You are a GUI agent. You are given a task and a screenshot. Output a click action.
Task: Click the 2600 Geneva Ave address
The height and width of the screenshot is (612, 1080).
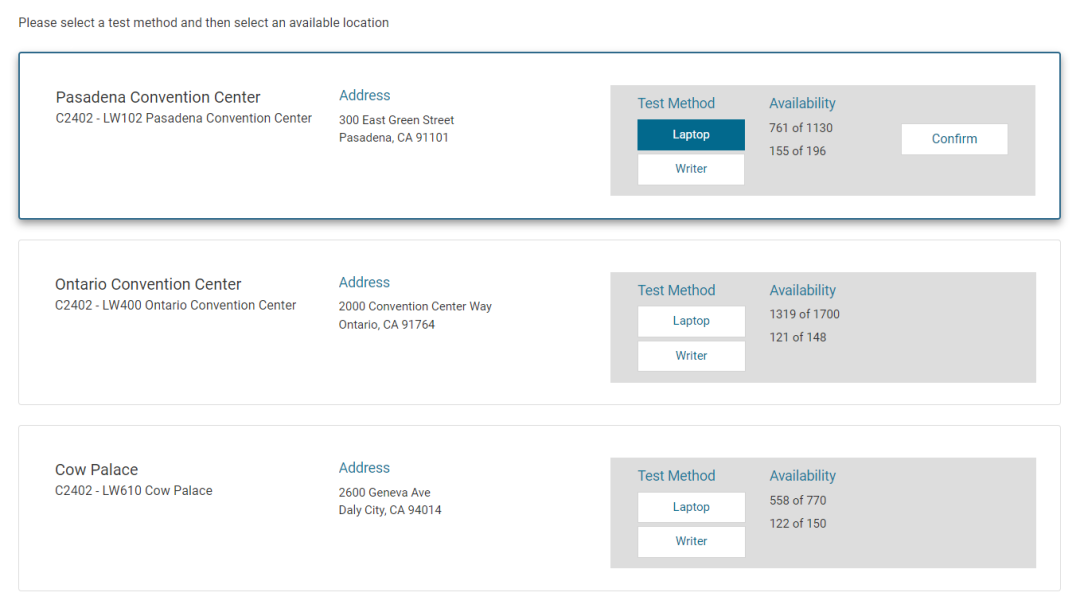coord(384,492)
